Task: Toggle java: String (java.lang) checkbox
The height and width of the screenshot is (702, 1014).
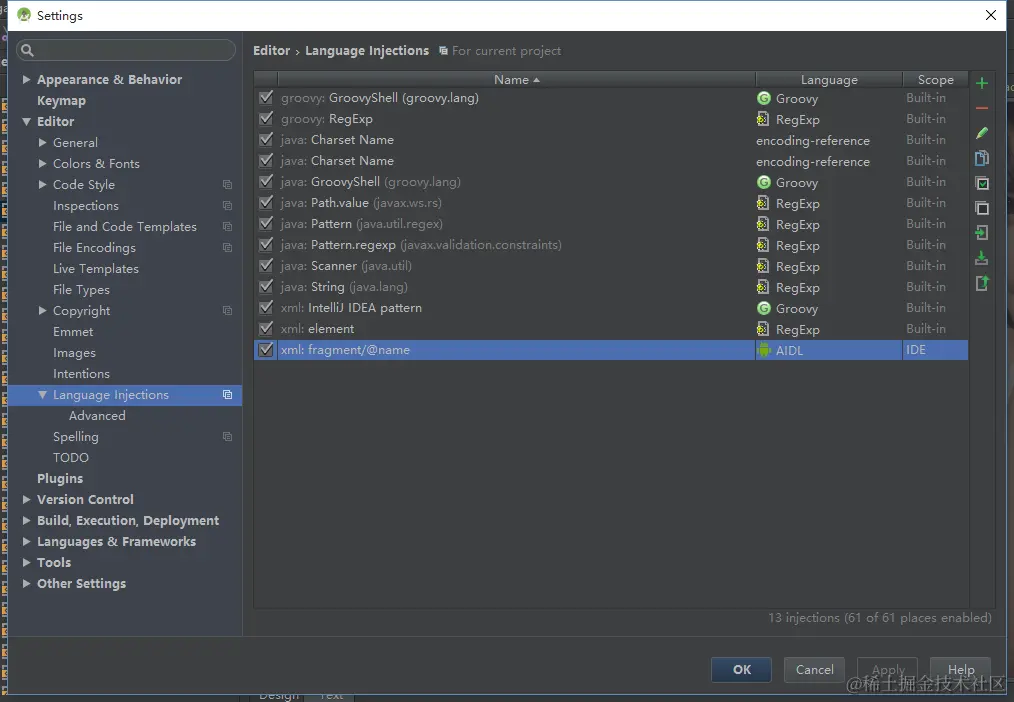Action: (x=266, y=287)
